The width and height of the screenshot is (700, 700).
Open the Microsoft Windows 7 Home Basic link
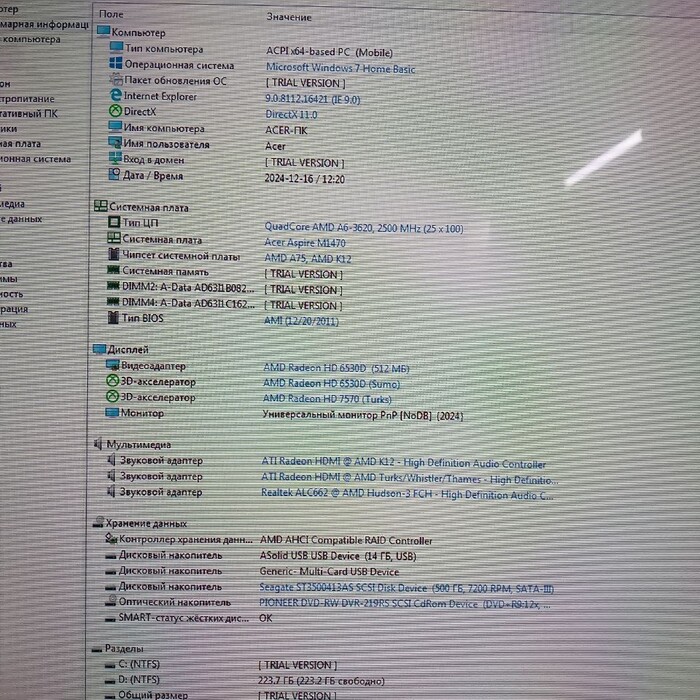[x=340, y=68]
